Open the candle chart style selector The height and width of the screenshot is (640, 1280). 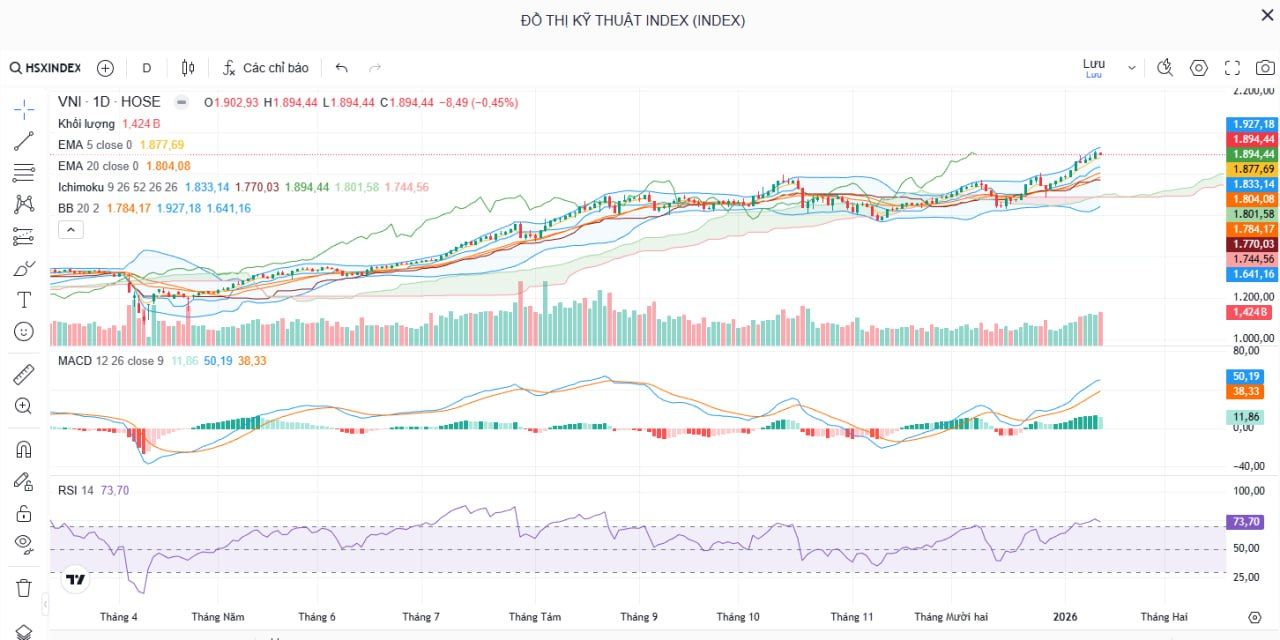pyautogui.click(x=187, y=67)
